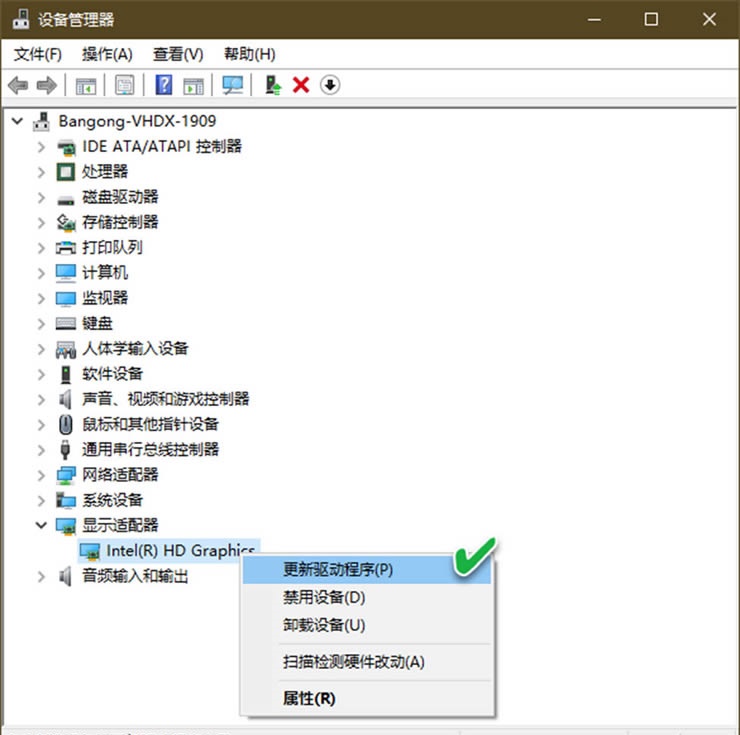
Task: Select the 通用串行总线控制器 tree row
Action: (150, 449)
